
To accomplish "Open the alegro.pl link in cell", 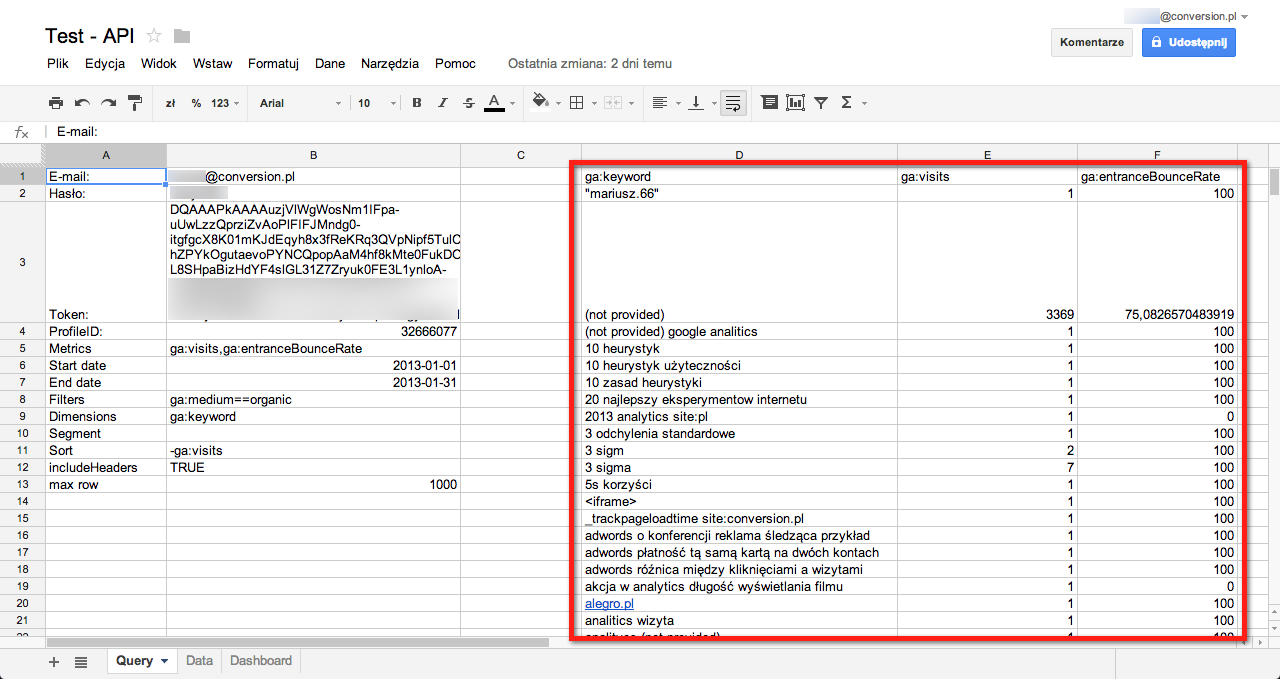I will click(609, 604).
